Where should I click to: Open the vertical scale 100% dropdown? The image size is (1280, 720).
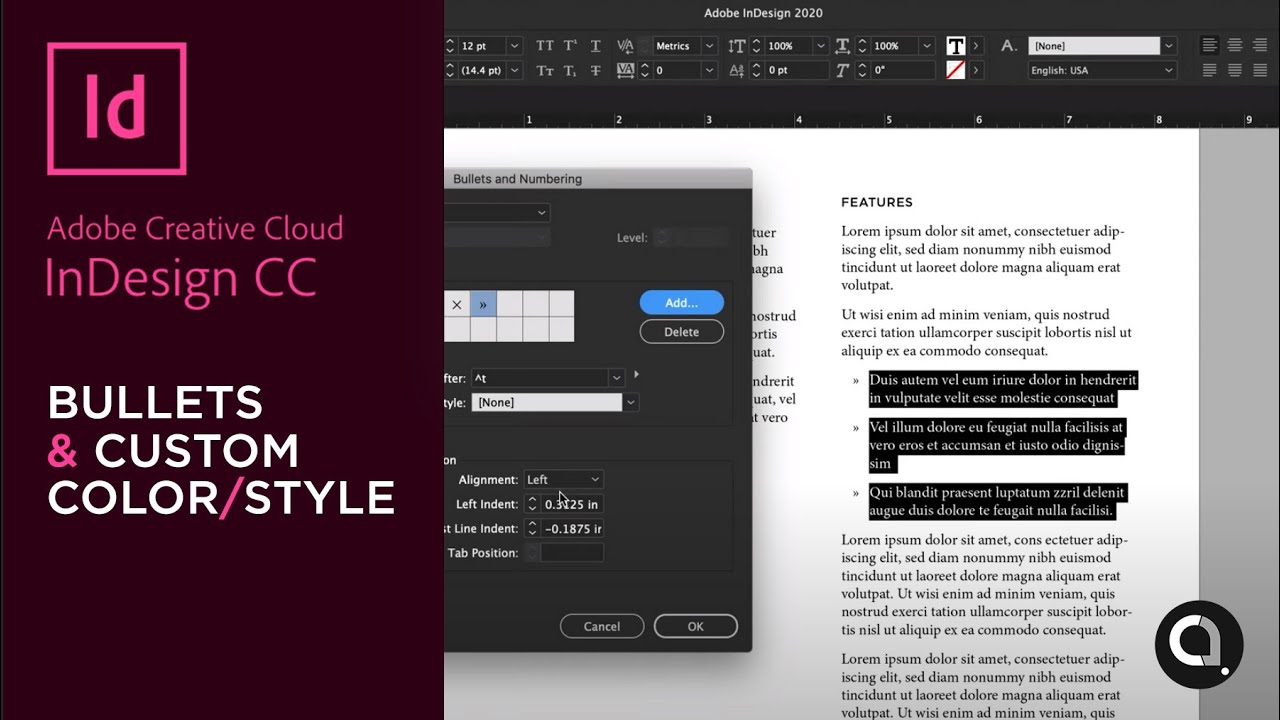[x=820, y=46]
